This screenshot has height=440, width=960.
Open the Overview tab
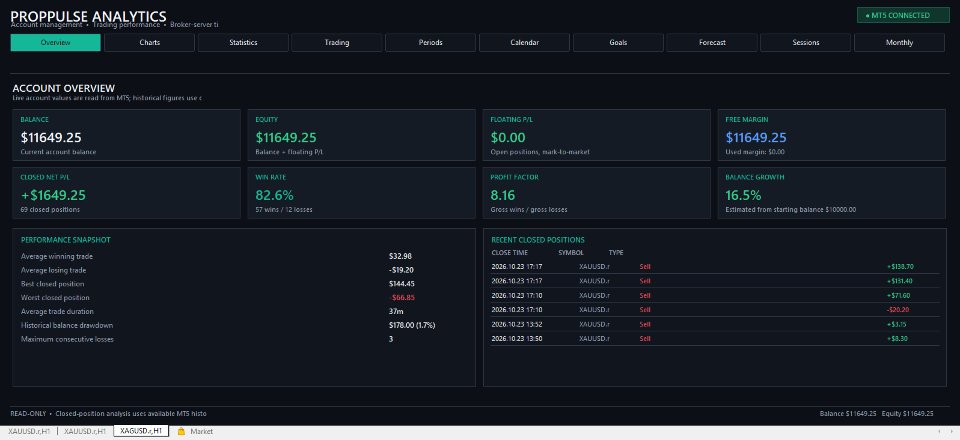tap(56, 43)
